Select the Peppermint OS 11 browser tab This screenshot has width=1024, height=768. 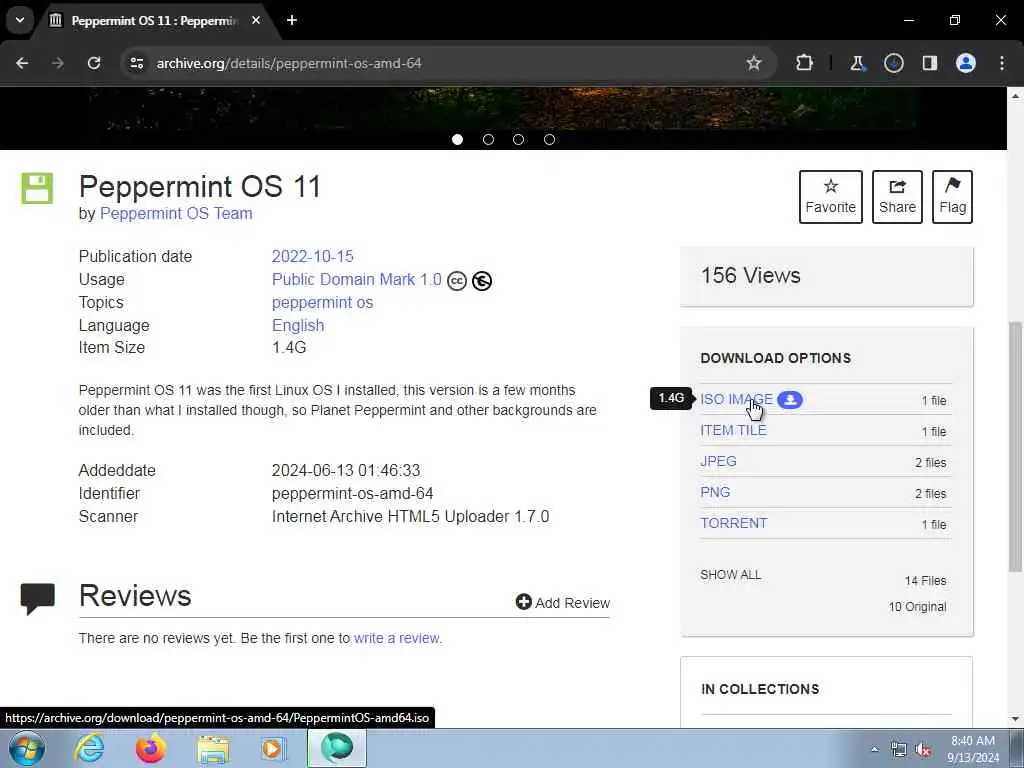[x=154, y=21]
